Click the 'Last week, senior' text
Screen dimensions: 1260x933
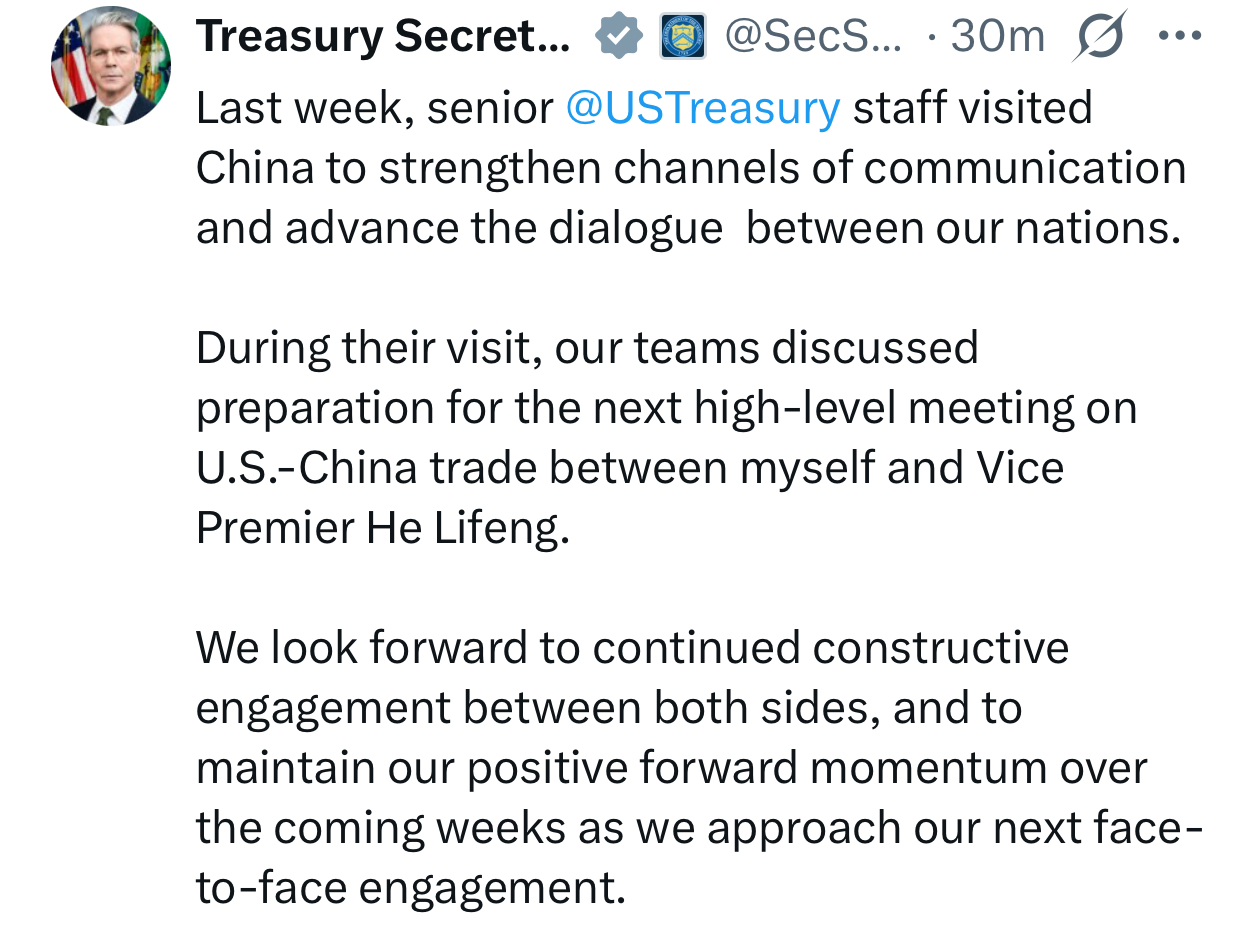point(374,108)
